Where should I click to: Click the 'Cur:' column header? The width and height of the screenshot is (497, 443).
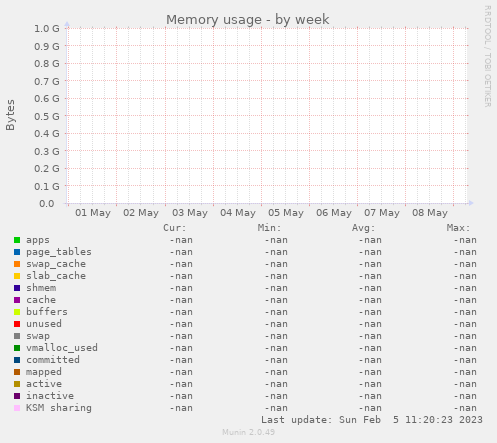tap(174, 228)
